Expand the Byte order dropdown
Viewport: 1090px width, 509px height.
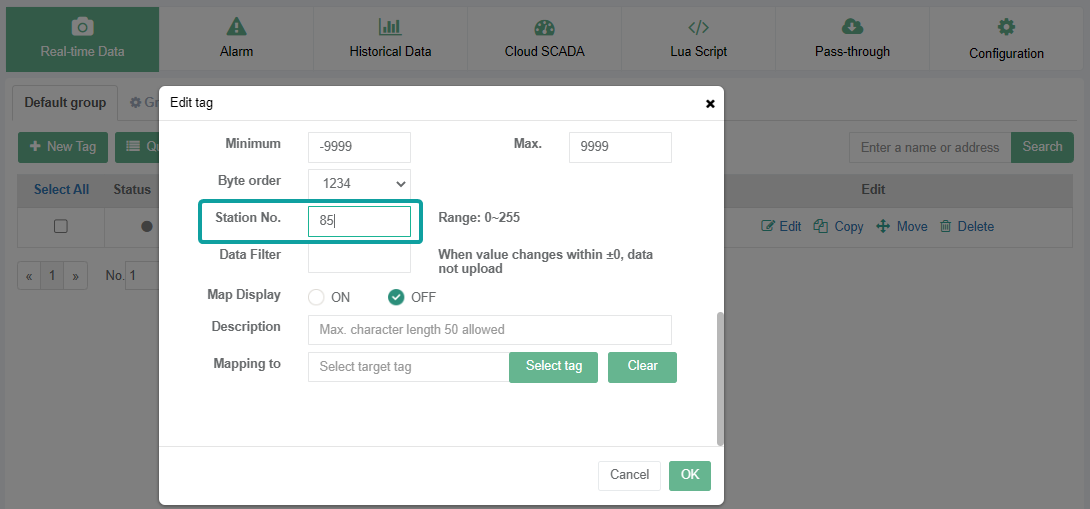[359, 183]
